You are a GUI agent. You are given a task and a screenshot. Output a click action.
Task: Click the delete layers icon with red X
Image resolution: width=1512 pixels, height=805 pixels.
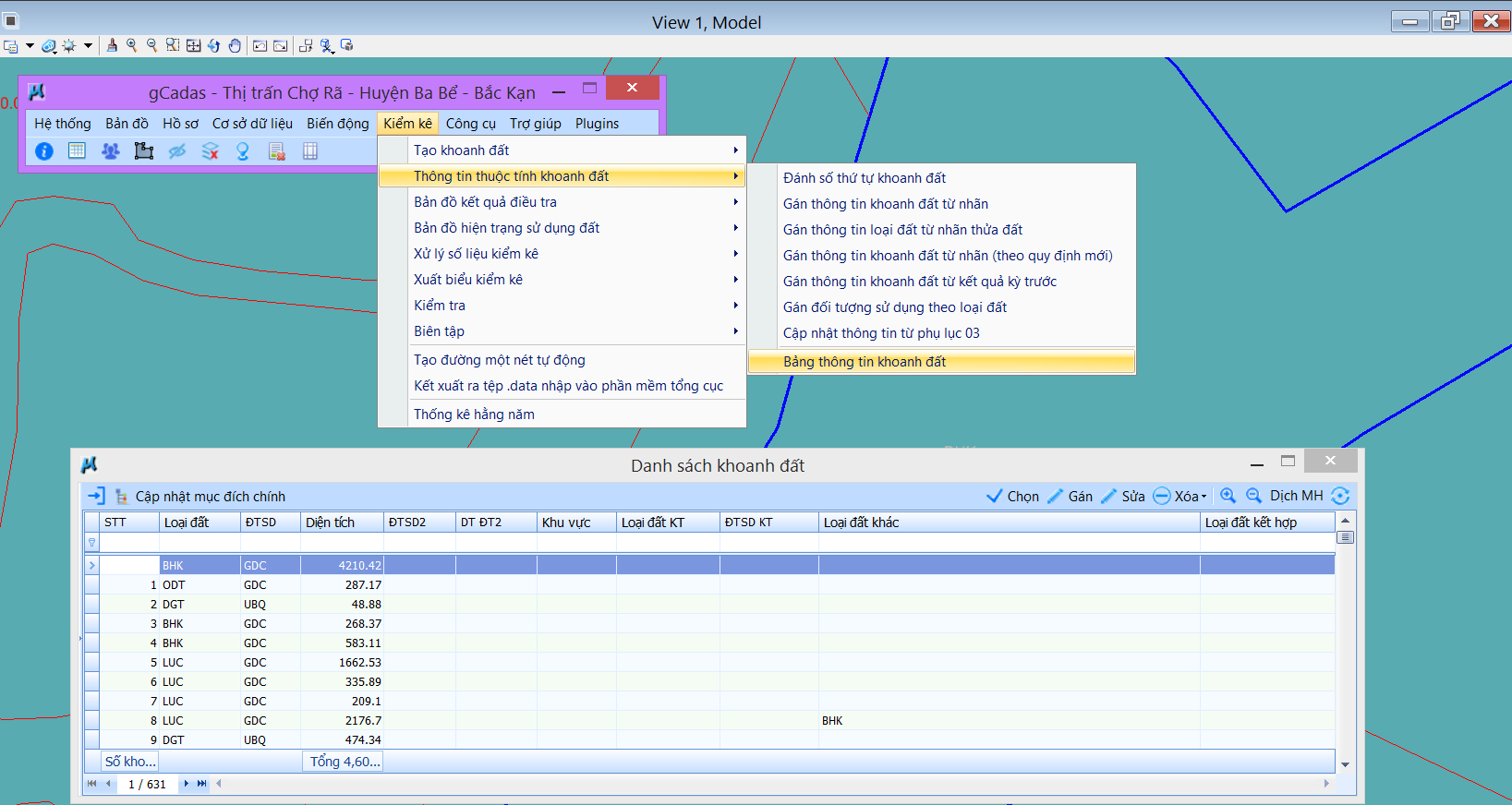[x=211, y=151]
